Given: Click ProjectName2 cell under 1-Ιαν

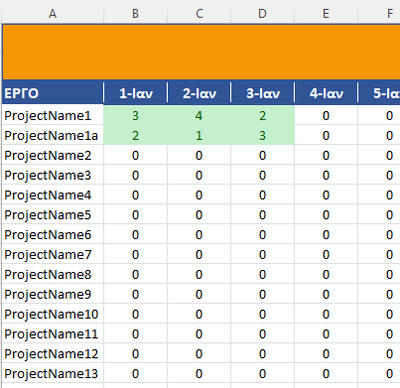Looking at the screenshot, I should [135, 155].
